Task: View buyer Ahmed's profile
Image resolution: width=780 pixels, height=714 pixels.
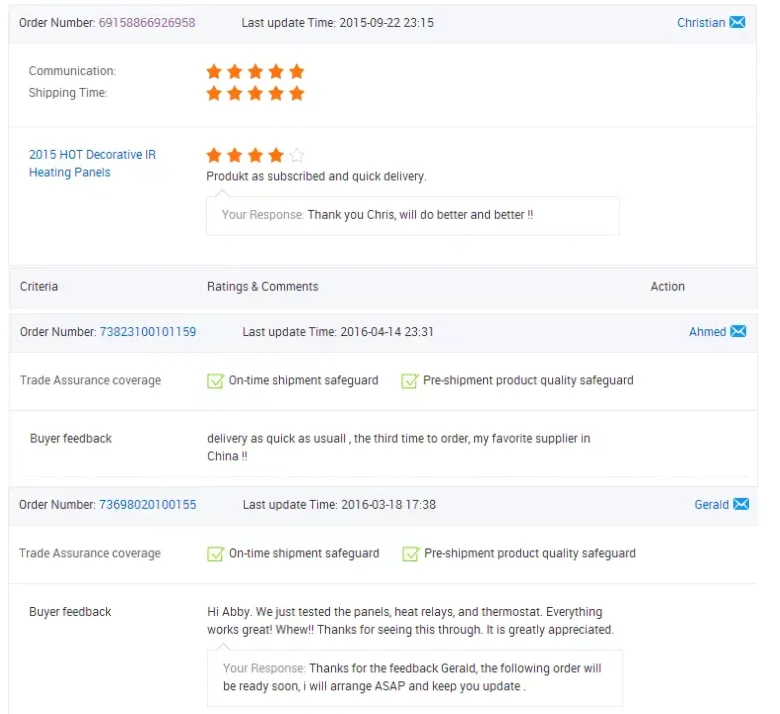Action: 707,331
